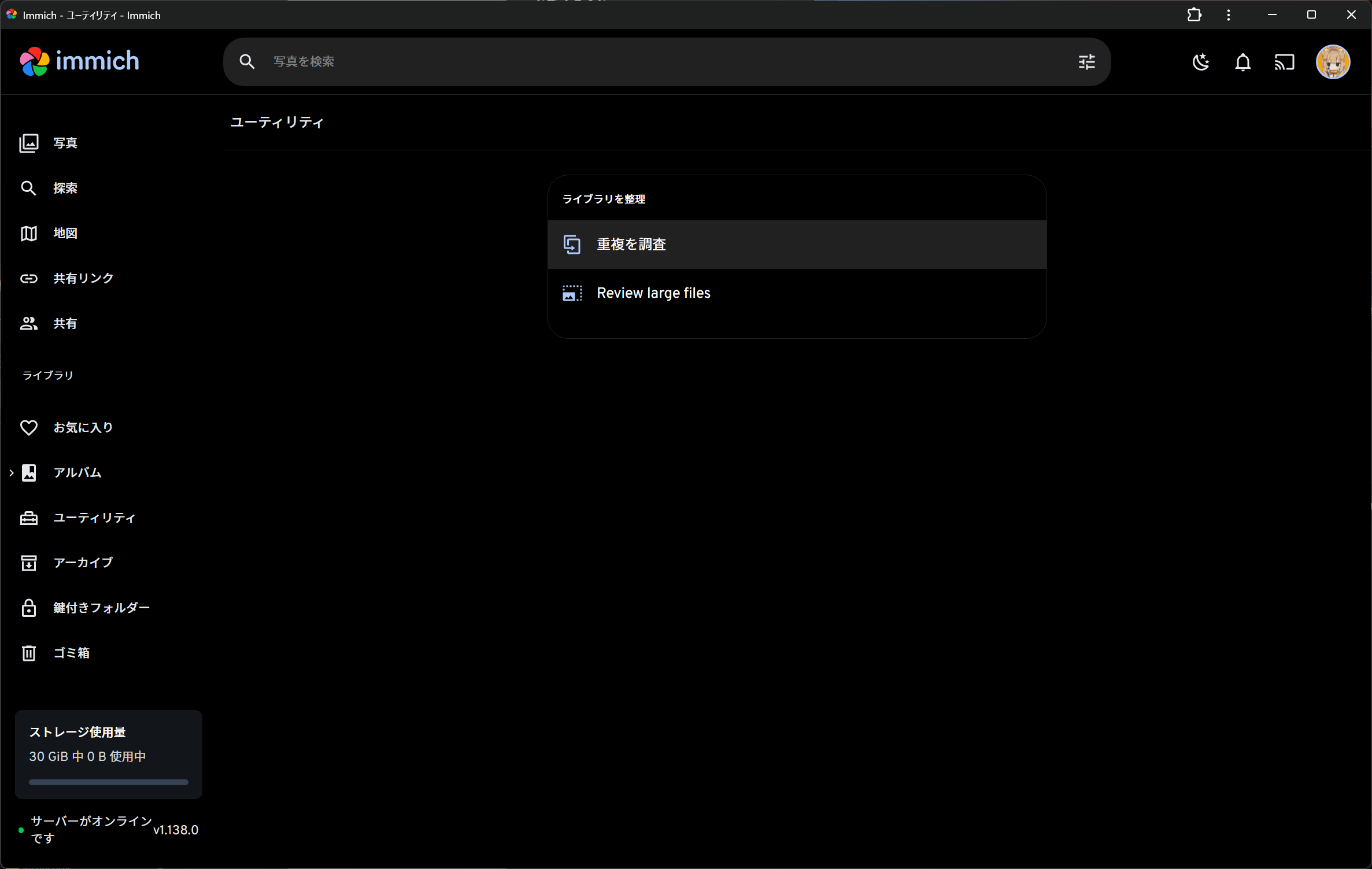
Task: Click the cast to device icon
Action: click(1284, 62)
